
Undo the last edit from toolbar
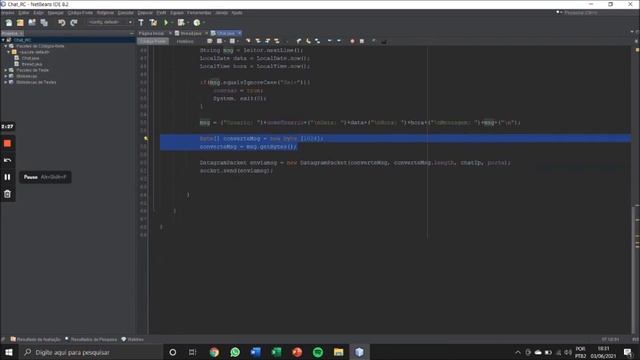(x=62, y=22)
